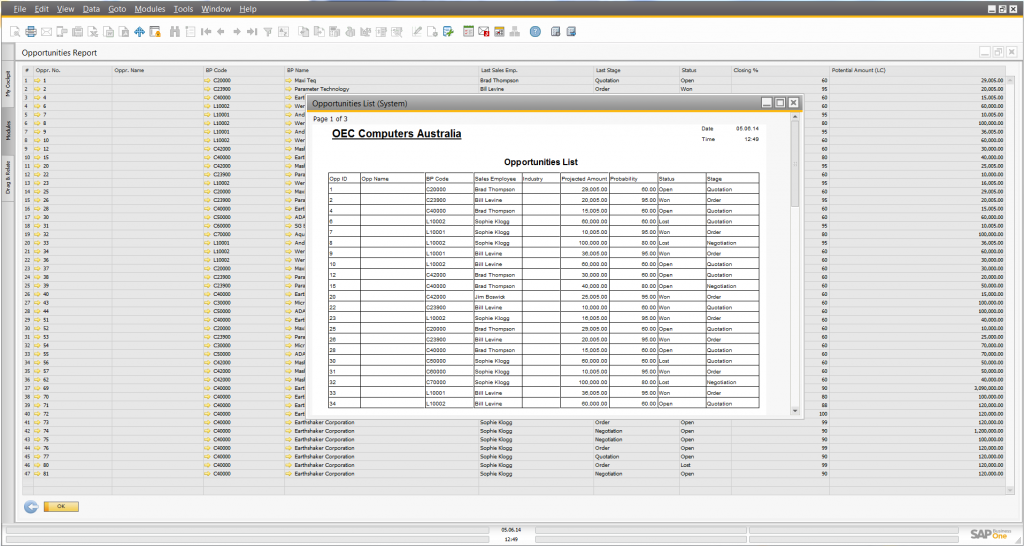Click the Find binoculars icon
Screen dimensions: 1024x546
tap(175, 31)
